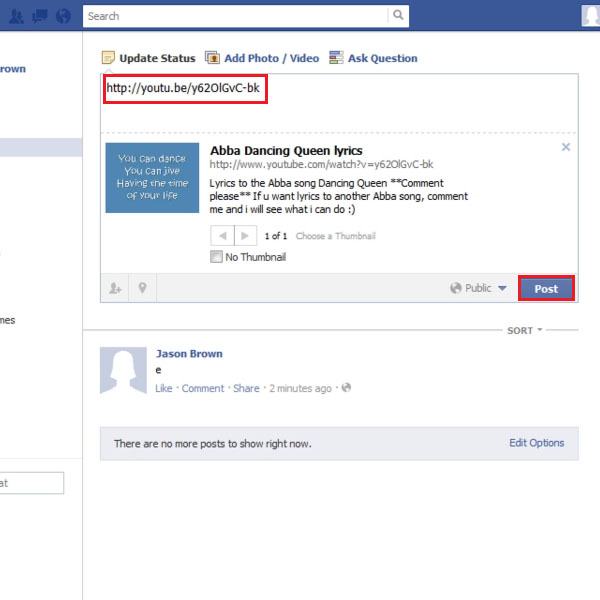Show the next thumbnail
Image resolution: width=600 pixels, height=600 pixels.
(x=245, y=236)
